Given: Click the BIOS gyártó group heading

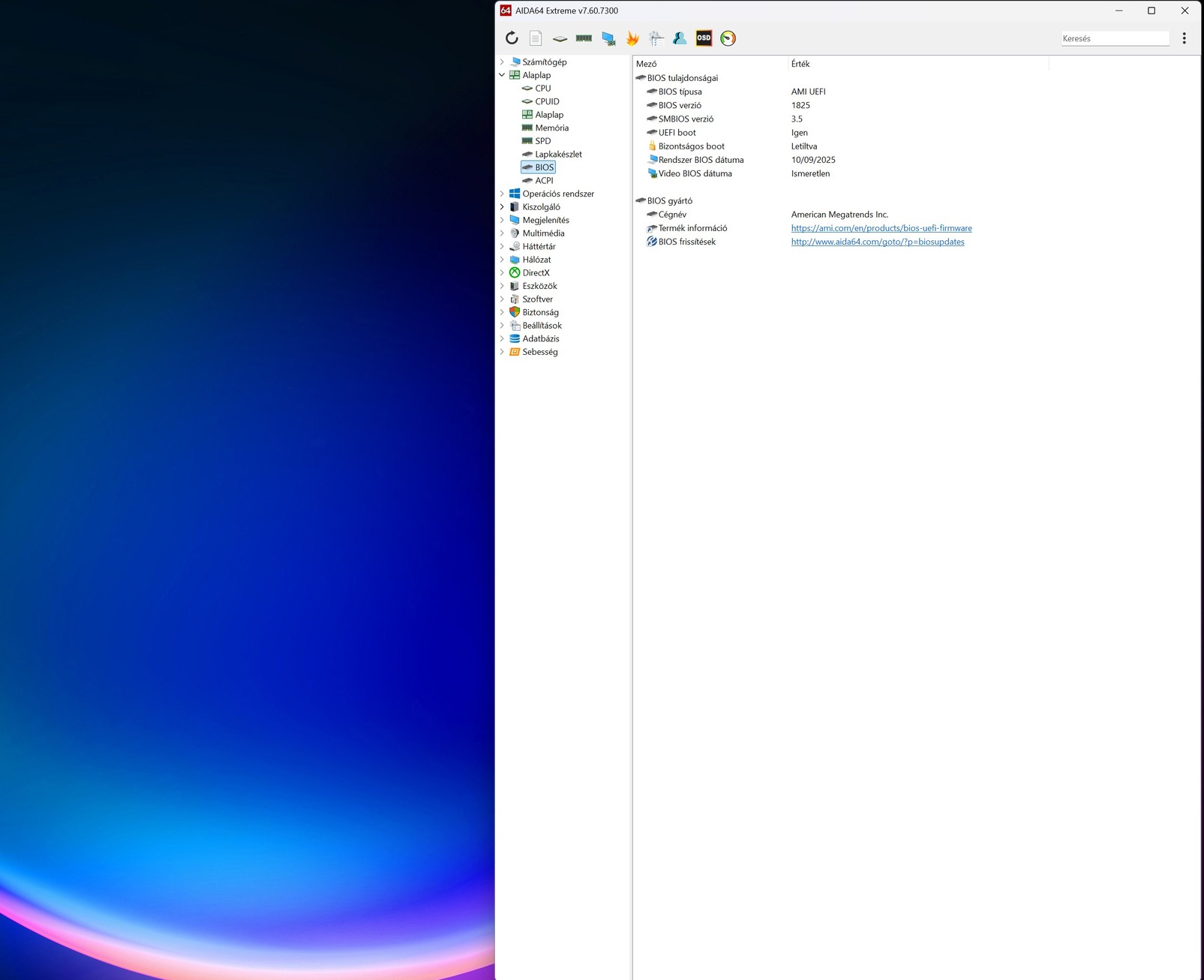Looking at the screenshot, I should pyautogui.click(x=670, y=201).
